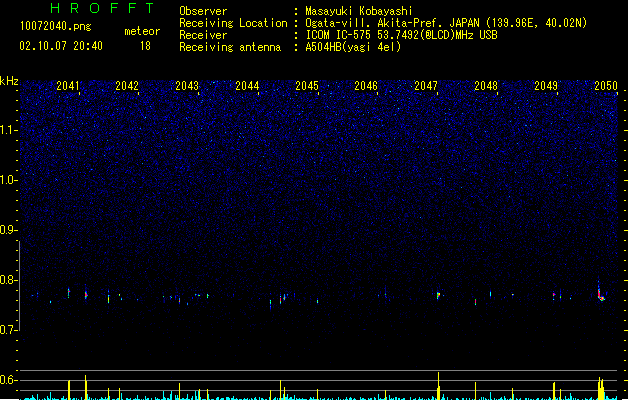Screen dimensions: 629x400
Task: Click the HROFFT title text
Action: [103, 8]
